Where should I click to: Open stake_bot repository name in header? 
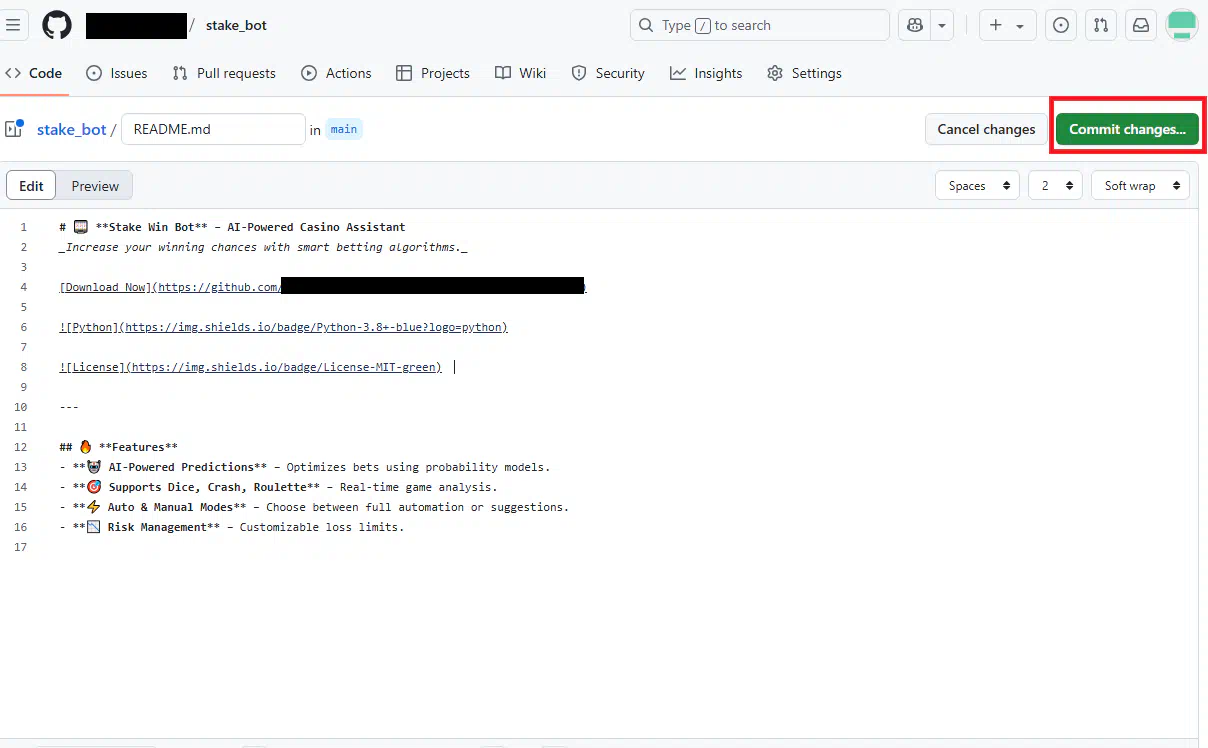[236, 25]
